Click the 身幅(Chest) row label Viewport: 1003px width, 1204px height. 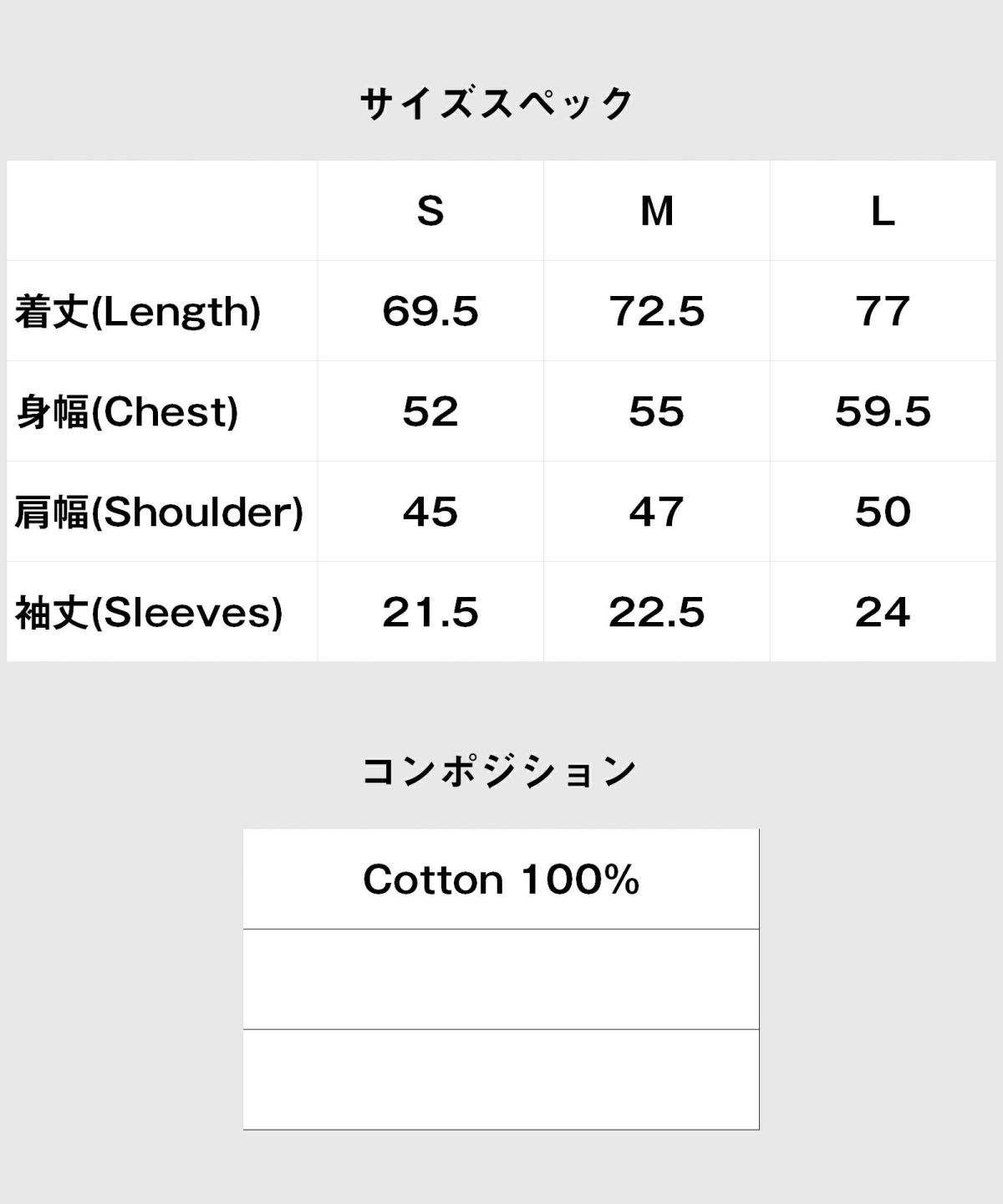click(x=127, y=412)
